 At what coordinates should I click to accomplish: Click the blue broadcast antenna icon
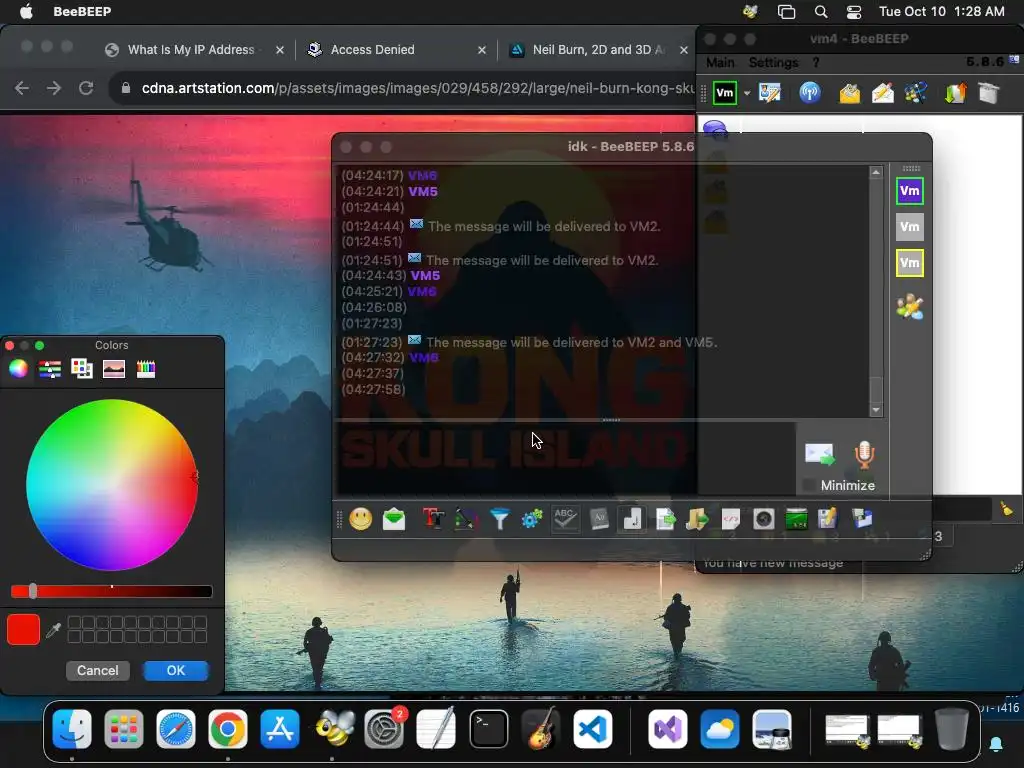[810, 93]
